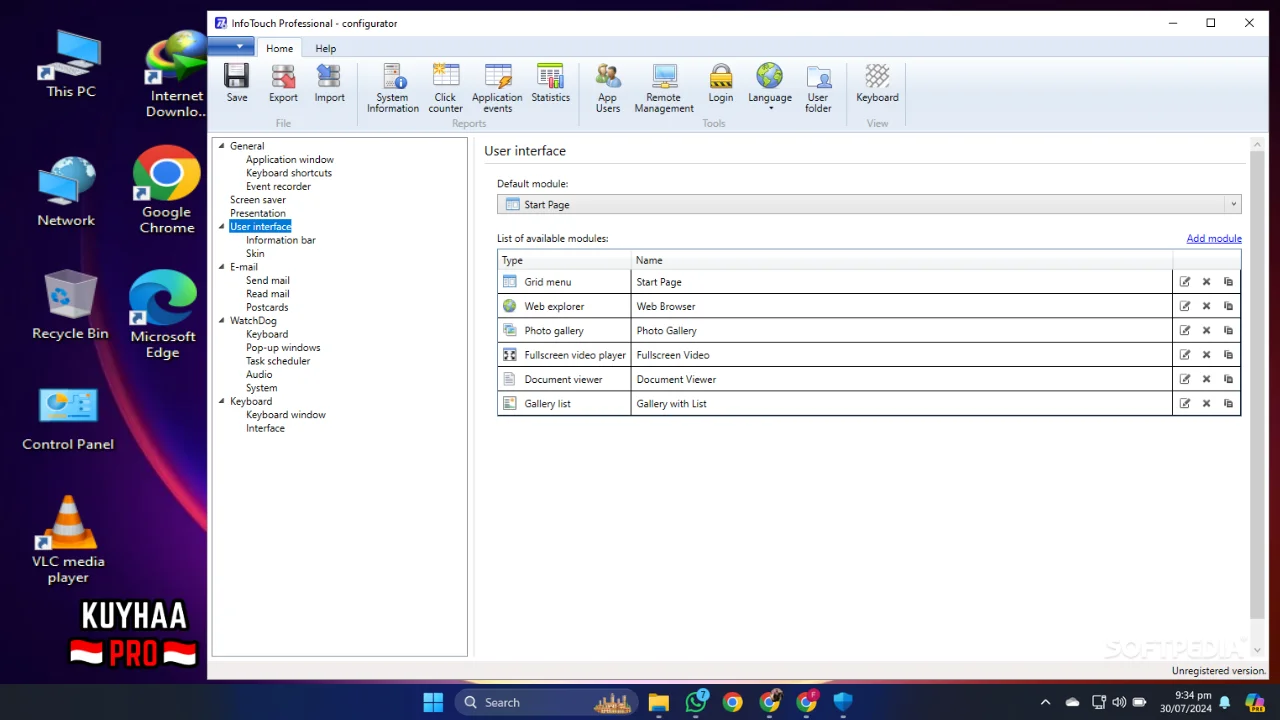Open Application events report

click(x=497, y=88)
